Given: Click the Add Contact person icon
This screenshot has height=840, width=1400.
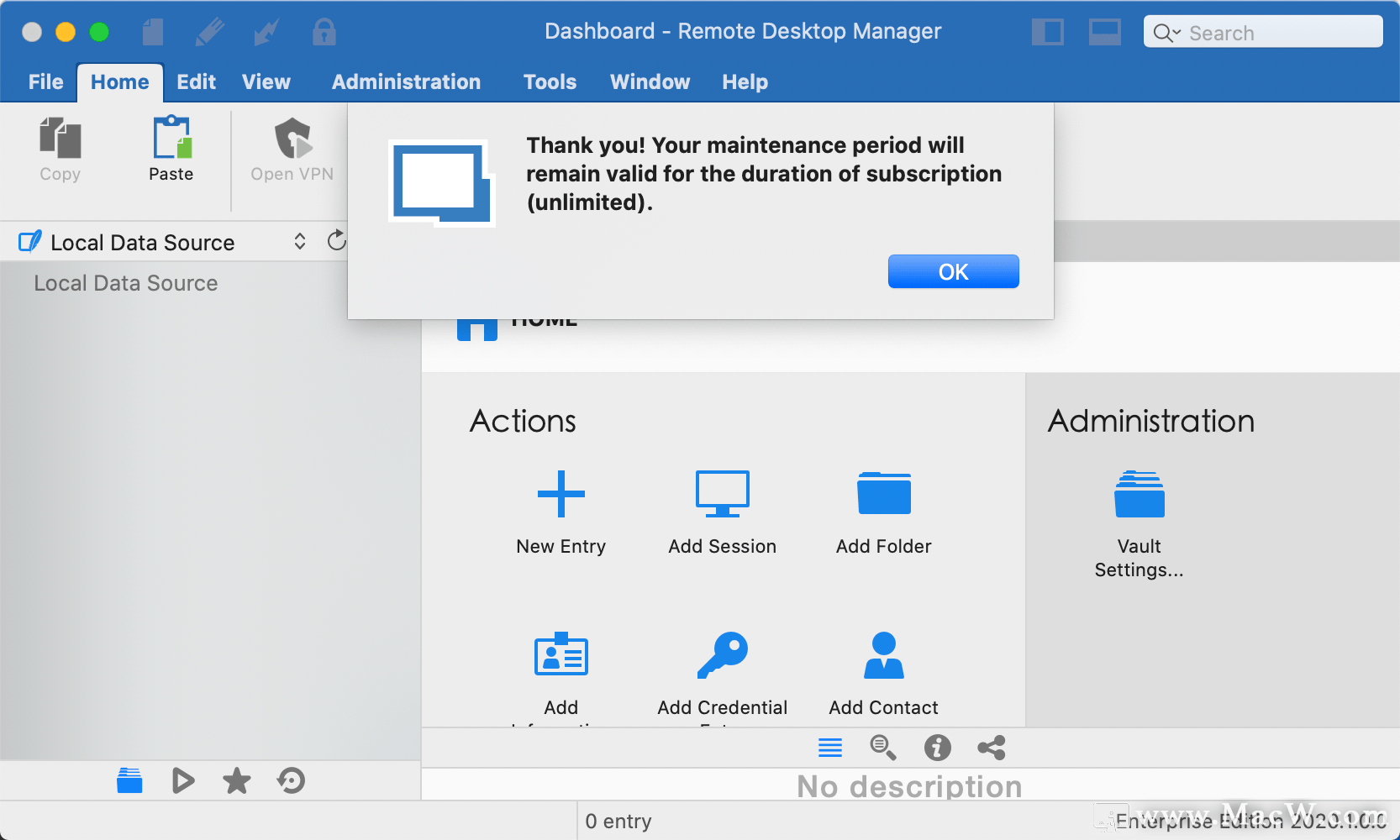Looking at the screenshot, I should point(883,654).
